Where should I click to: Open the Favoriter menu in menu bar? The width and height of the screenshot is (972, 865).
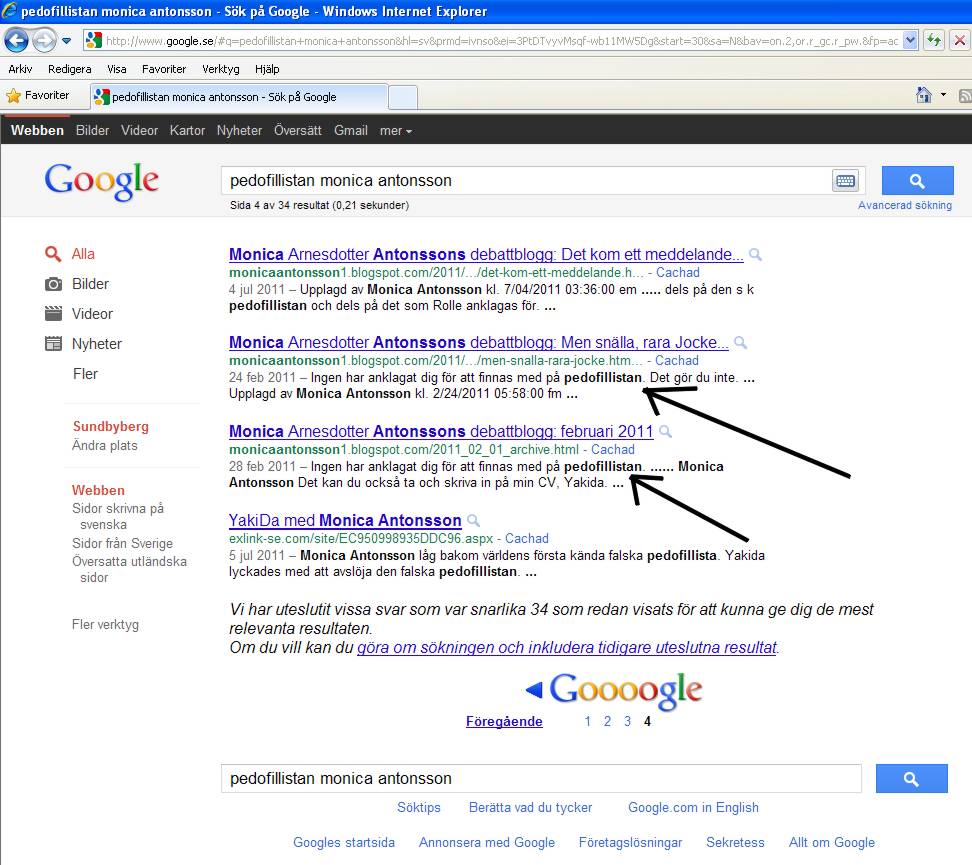pyautogui.click(x=164, y=69)
